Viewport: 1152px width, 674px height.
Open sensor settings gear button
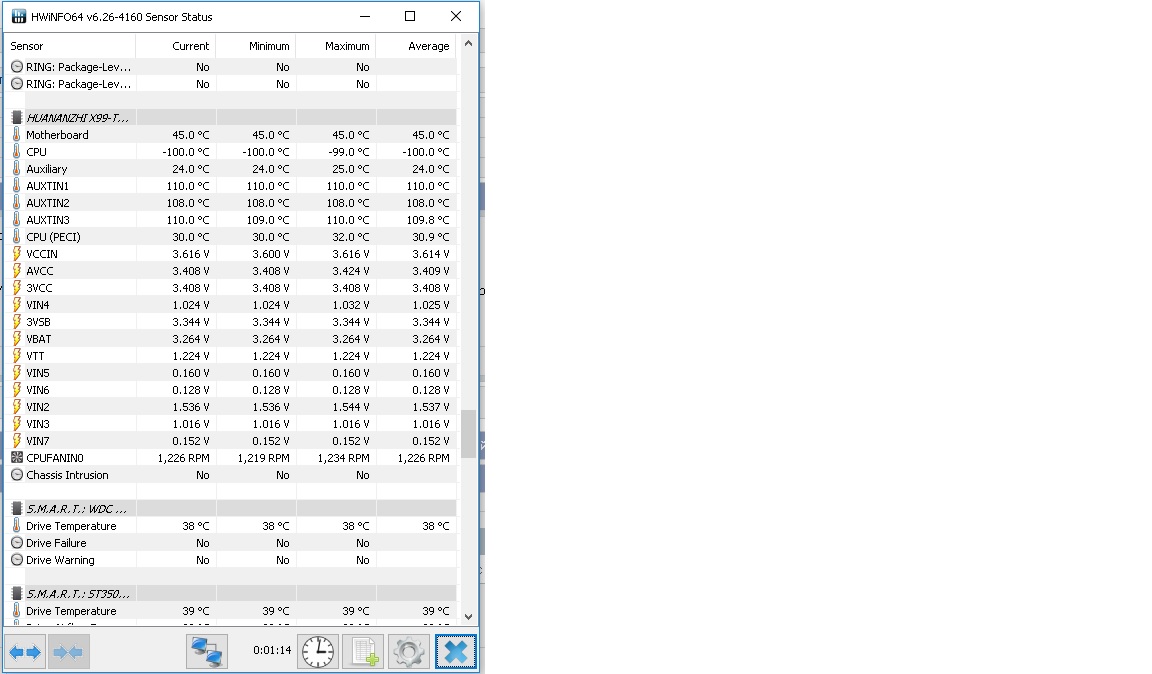point(409,651)
